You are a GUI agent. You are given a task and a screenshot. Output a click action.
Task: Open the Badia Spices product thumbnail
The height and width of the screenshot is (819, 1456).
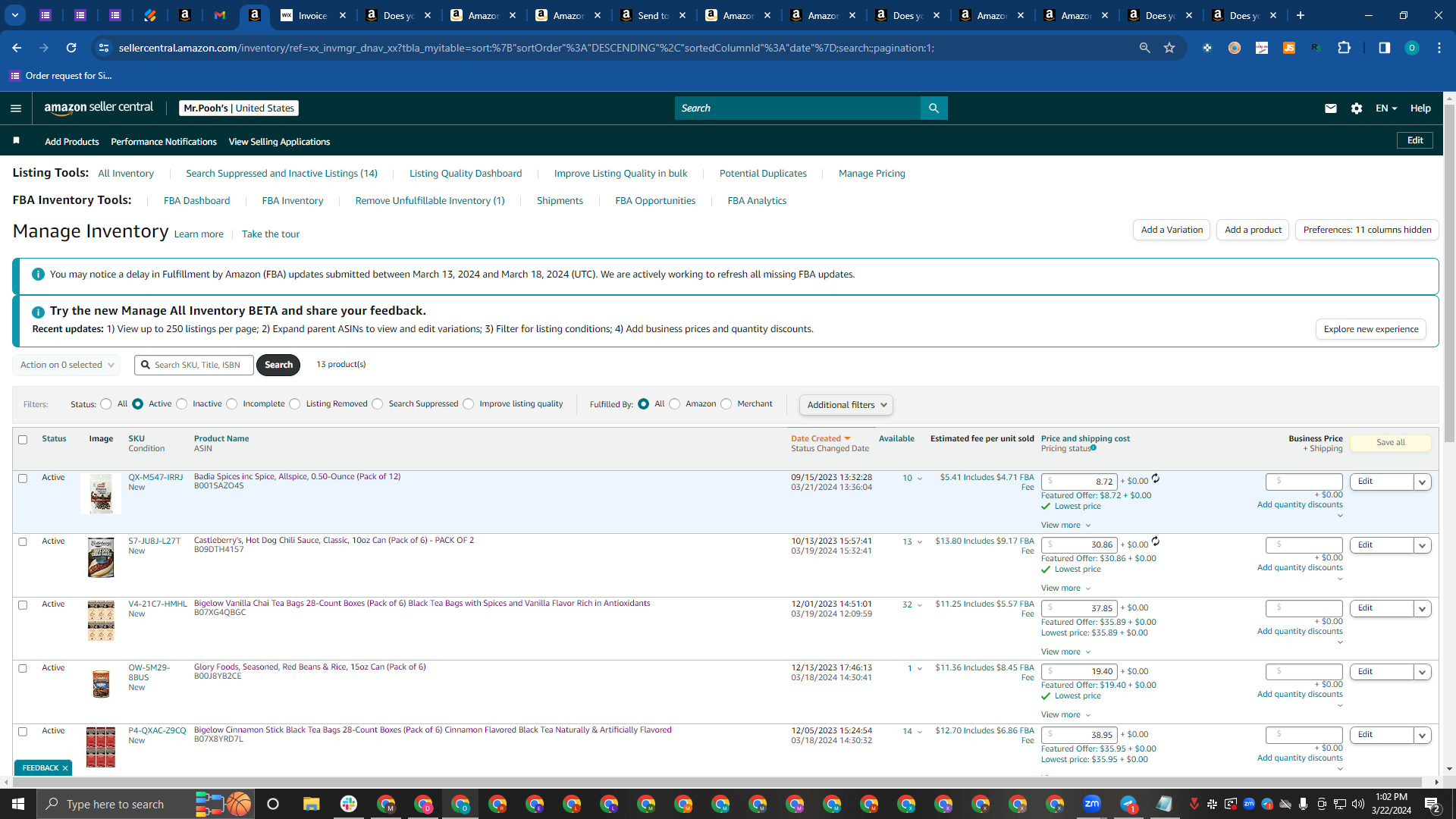(101, 494)
